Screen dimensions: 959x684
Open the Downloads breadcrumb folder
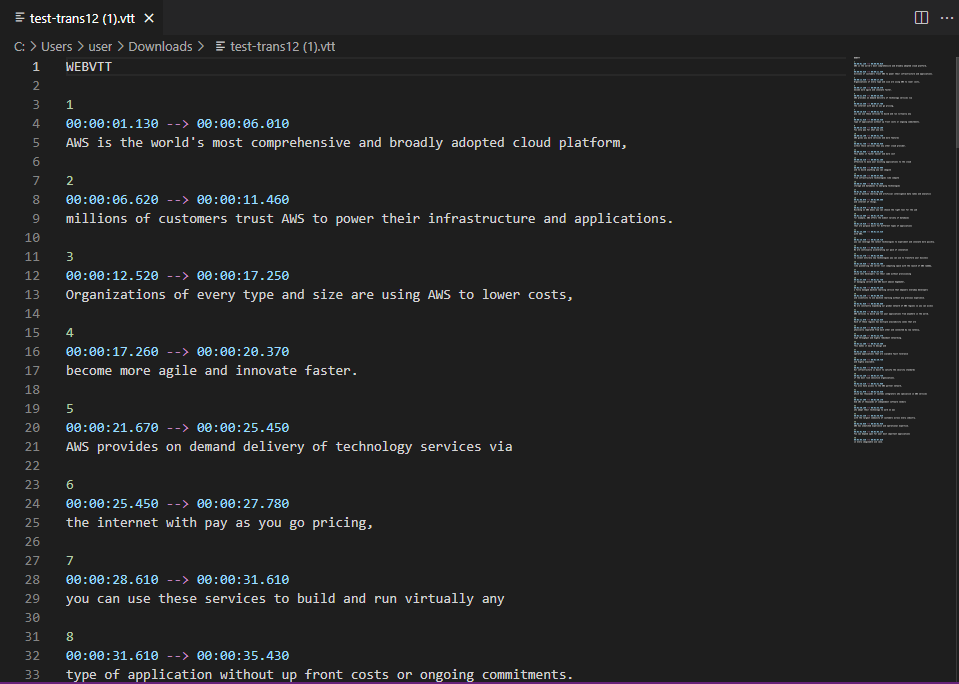point(160,46)
